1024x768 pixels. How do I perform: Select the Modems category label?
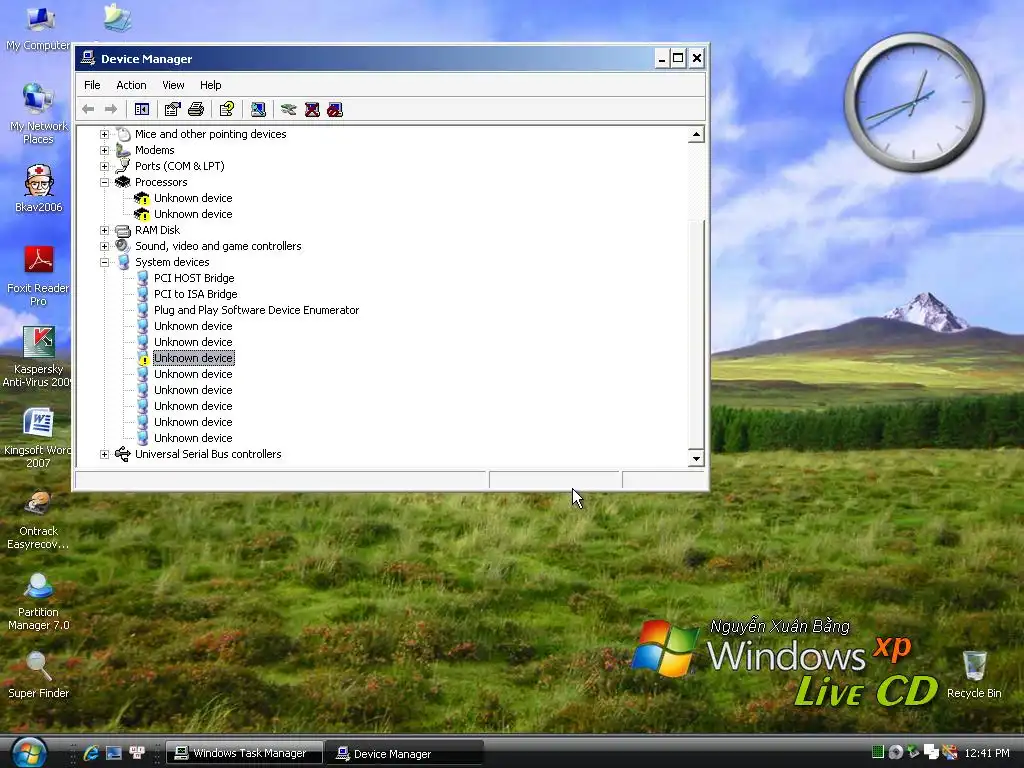pyautogui.click(x=154, y=150)
